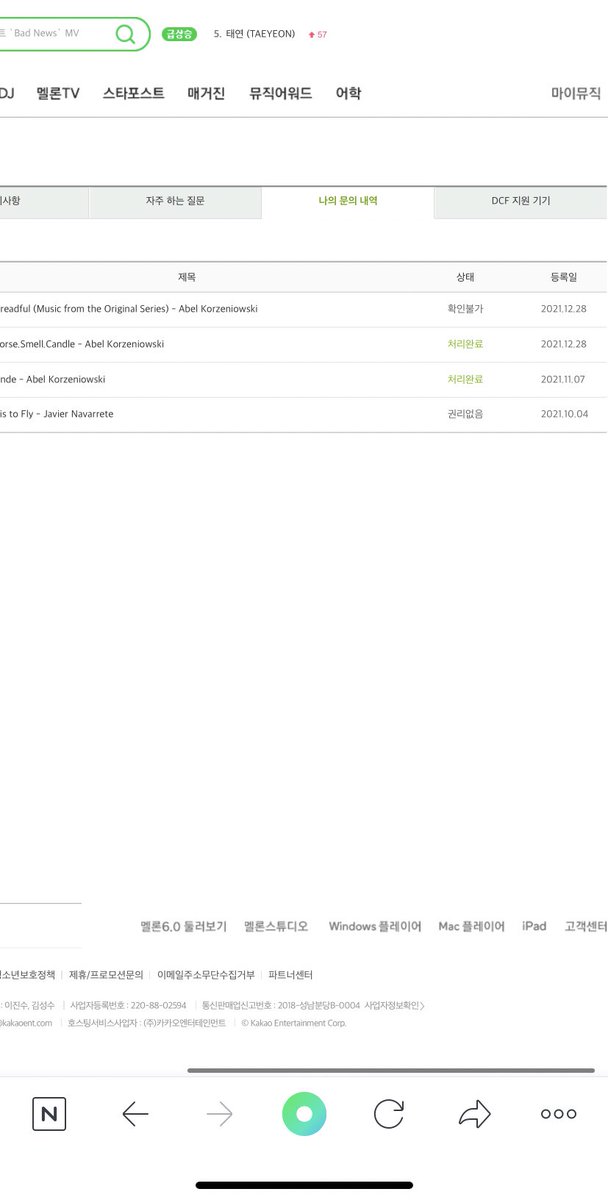608x1200 pixels.
Task: Click 권리없음 status
Action: tap(465, 413)
